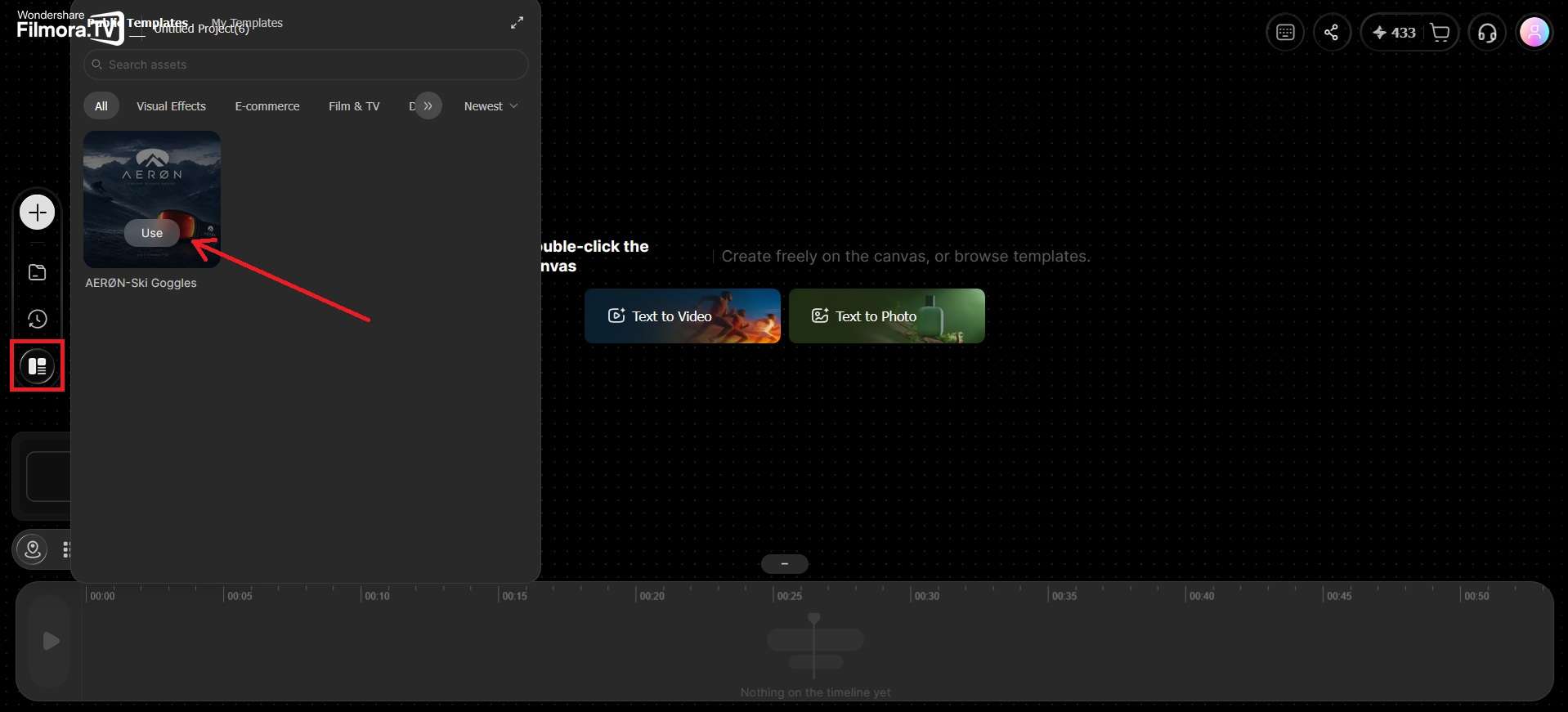Click the AERØN-Ski Goggles template name
Viewport: 1568px width, 712px height.
[x=141, y=283]
